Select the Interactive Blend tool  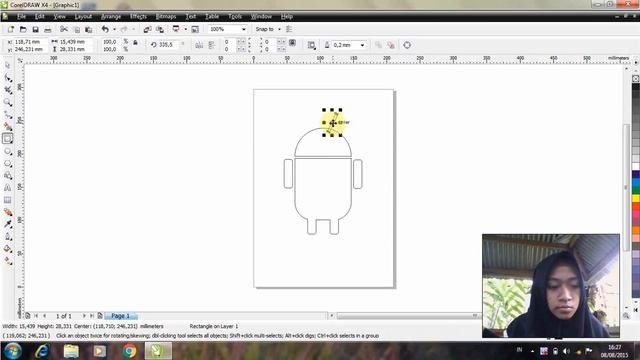(x=7, y=212)
